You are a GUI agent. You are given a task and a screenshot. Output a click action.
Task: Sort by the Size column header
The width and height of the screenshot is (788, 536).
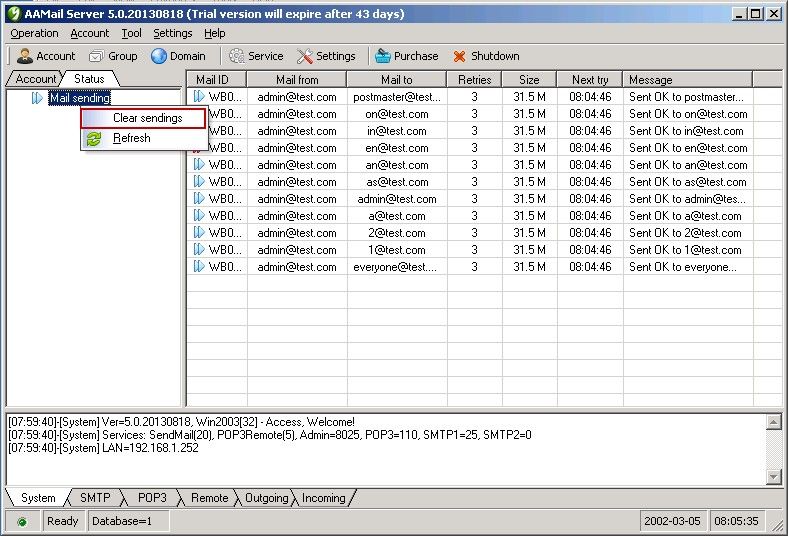(529, 79)
